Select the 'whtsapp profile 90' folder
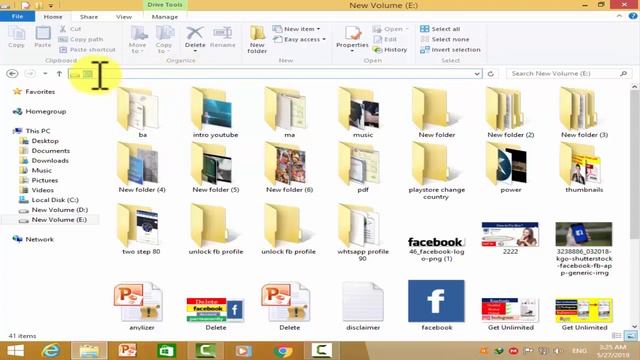The height and width of the screenshot is (360, 640). point(363,233)
